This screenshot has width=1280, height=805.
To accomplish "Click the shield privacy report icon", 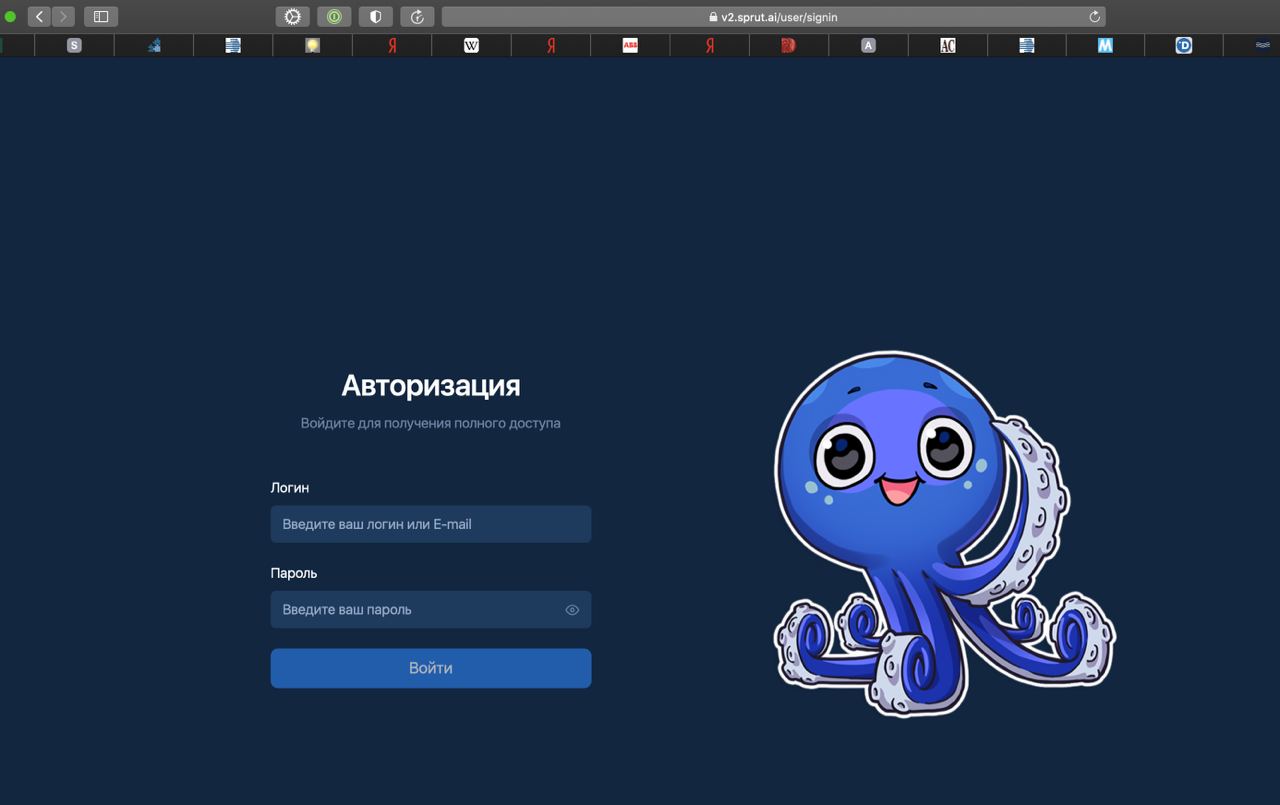I will (x=376, y=16).
